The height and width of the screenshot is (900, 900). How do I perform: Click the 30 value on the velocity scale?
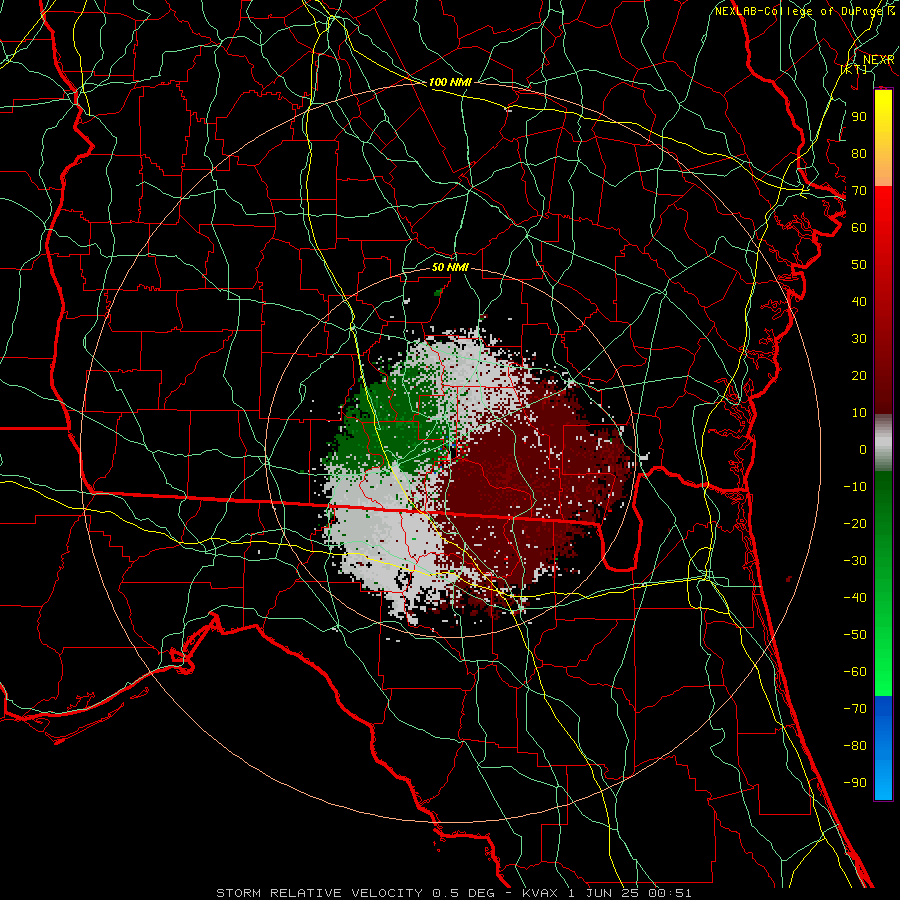[x=859, y=339]
